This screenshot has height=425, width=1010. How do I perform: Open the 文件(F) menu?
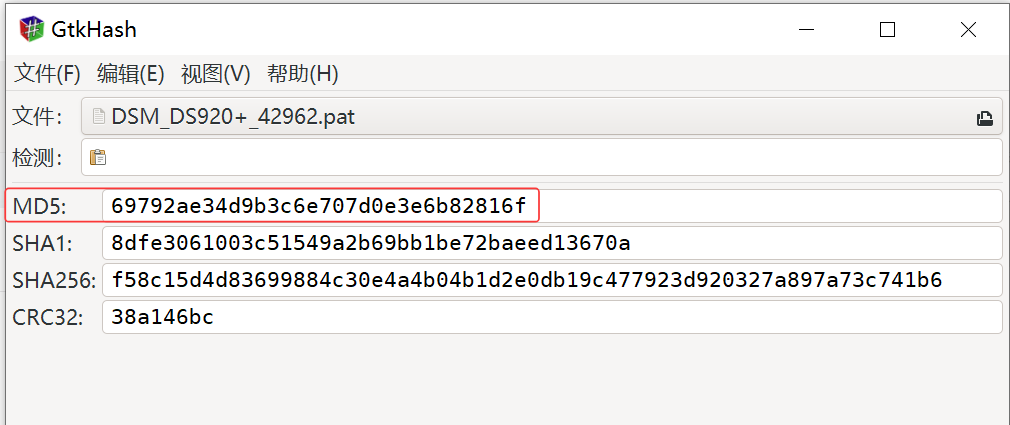pyautogui.click(x=47, y=74)
